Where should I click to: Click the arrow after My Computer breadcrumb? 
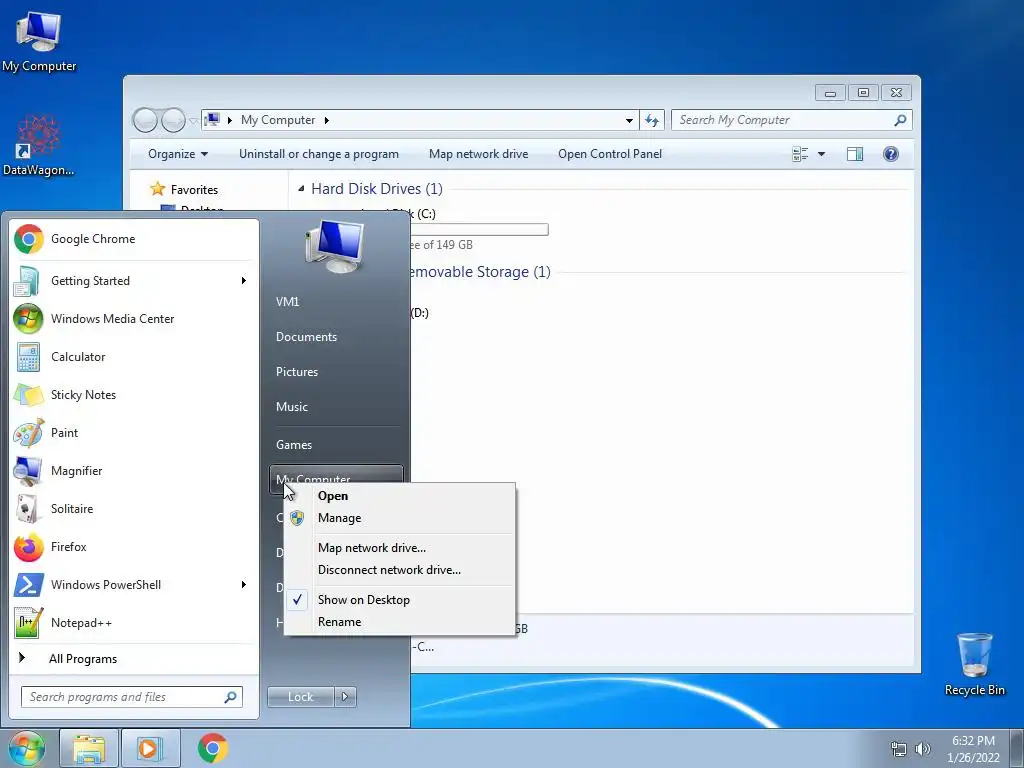click(327, 120)
